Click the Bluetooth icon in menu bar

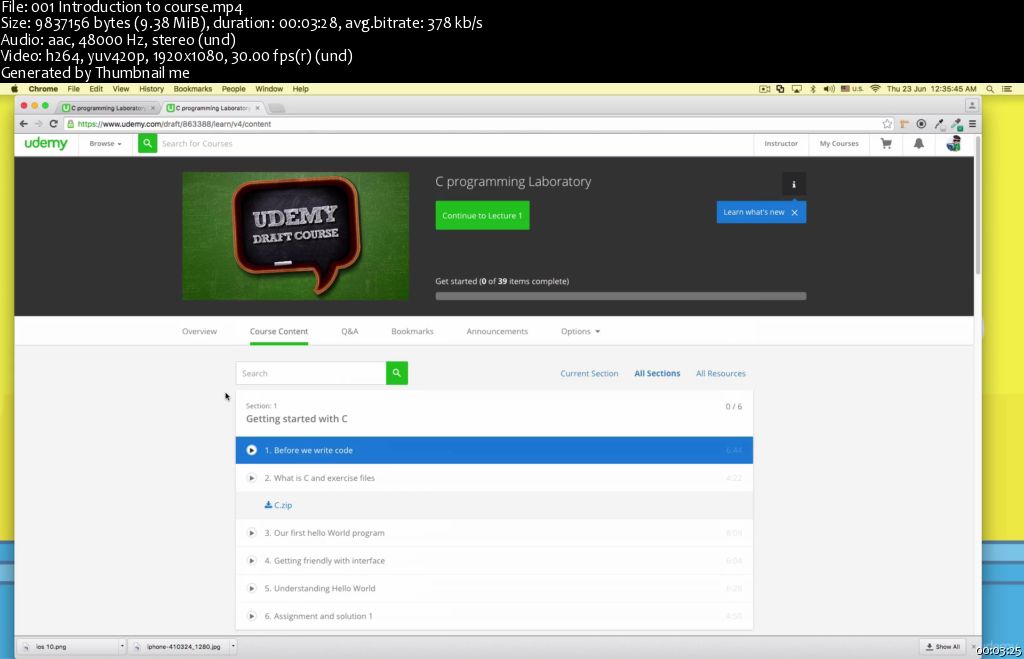813,89
